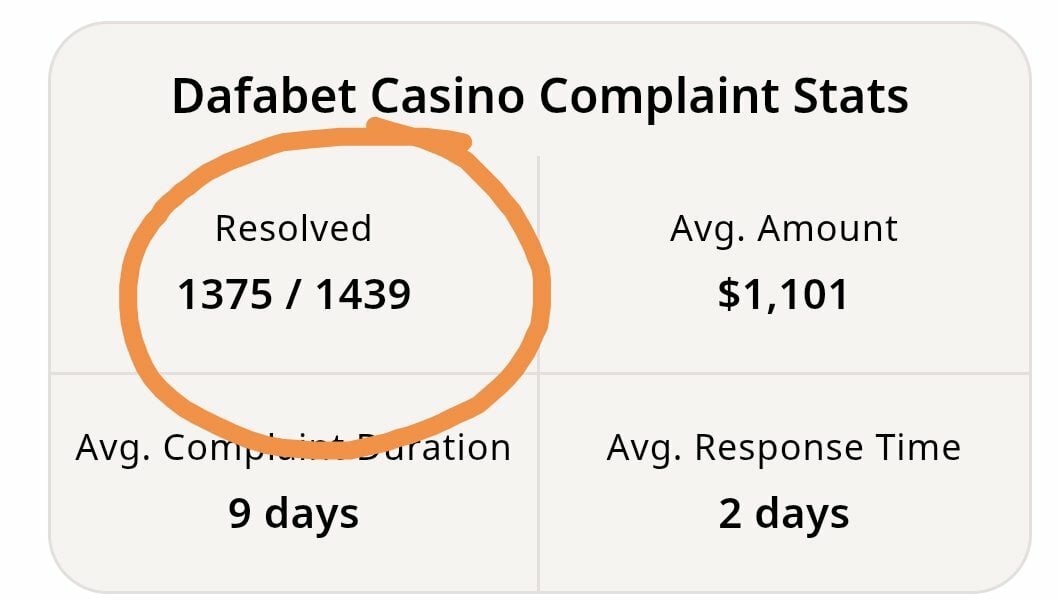Click the 1439 total complaints number
Viewport: 1058px width, 600px height.
tap(363, 294)
